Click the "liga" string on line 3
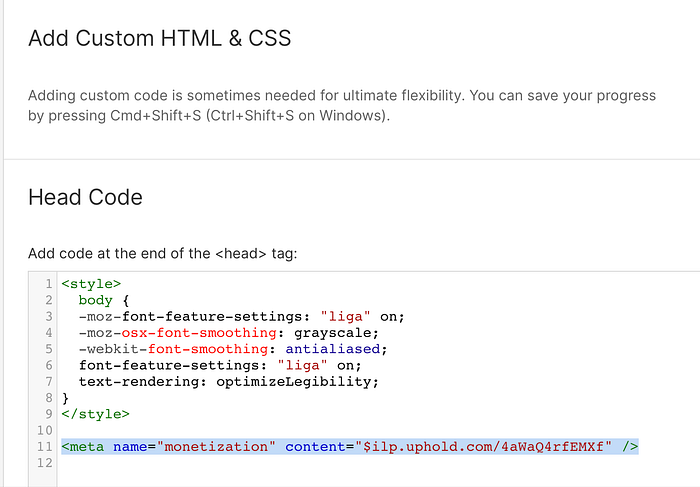The height and width of the screenshot is (487, 700). pos(345,316)
